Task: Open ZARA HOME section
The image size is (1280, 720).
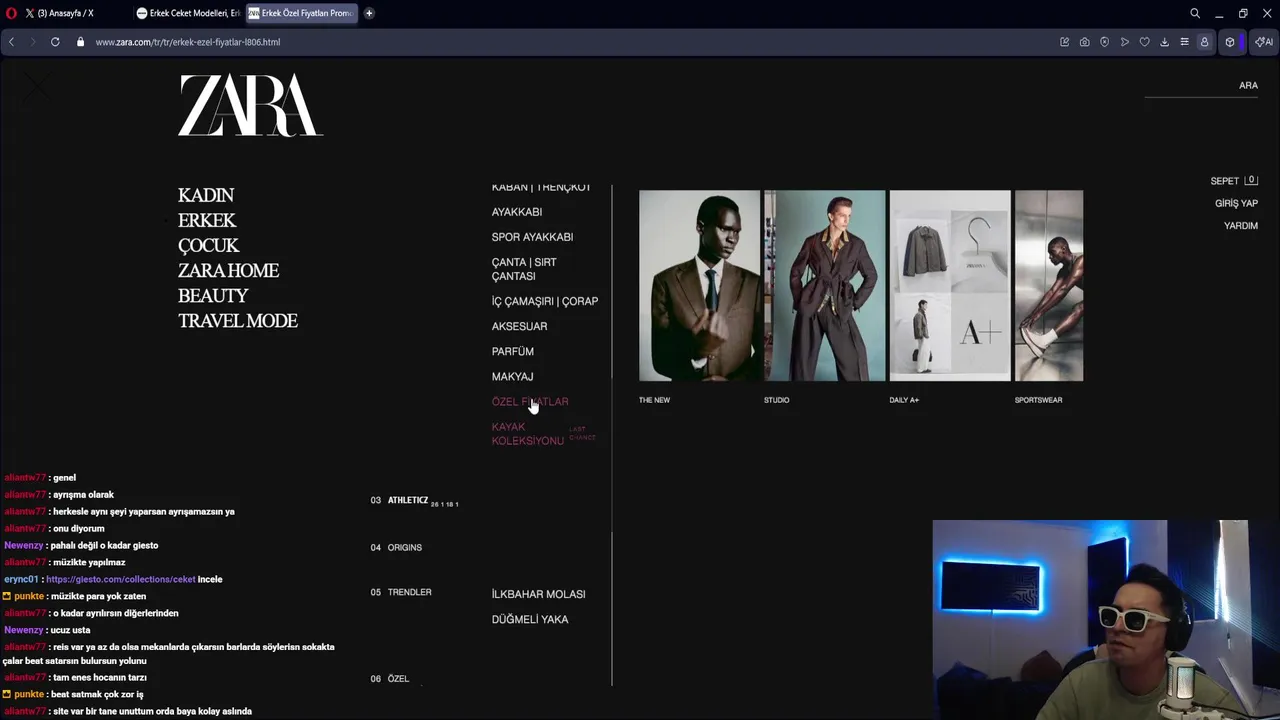Action: pos(228,270)
